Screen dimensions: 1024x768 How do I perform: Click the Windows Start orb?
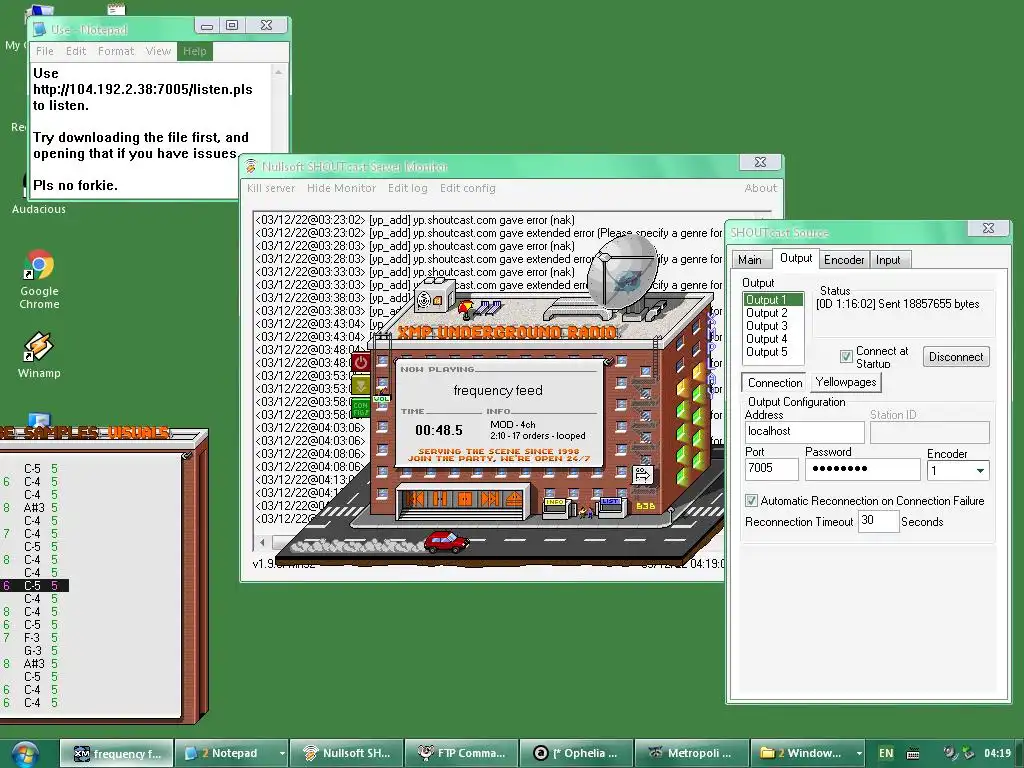tap(25, 754)
